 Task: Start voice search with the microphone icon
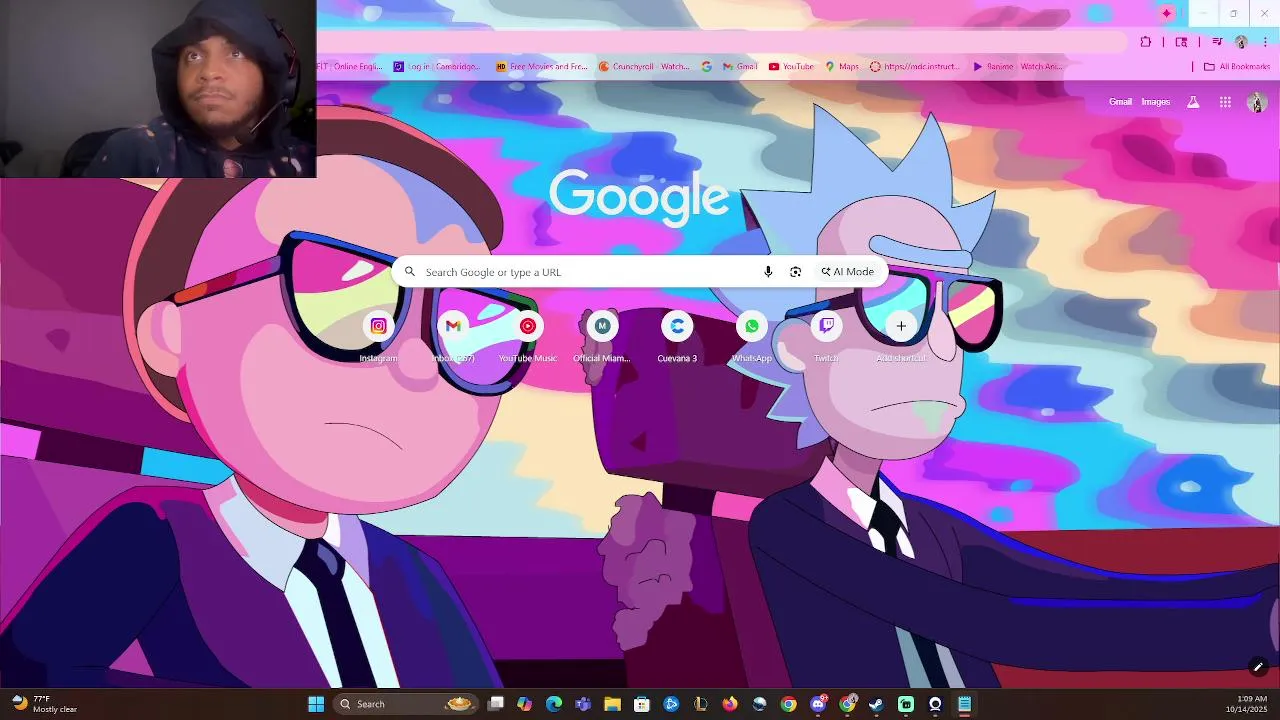point(768,272)
